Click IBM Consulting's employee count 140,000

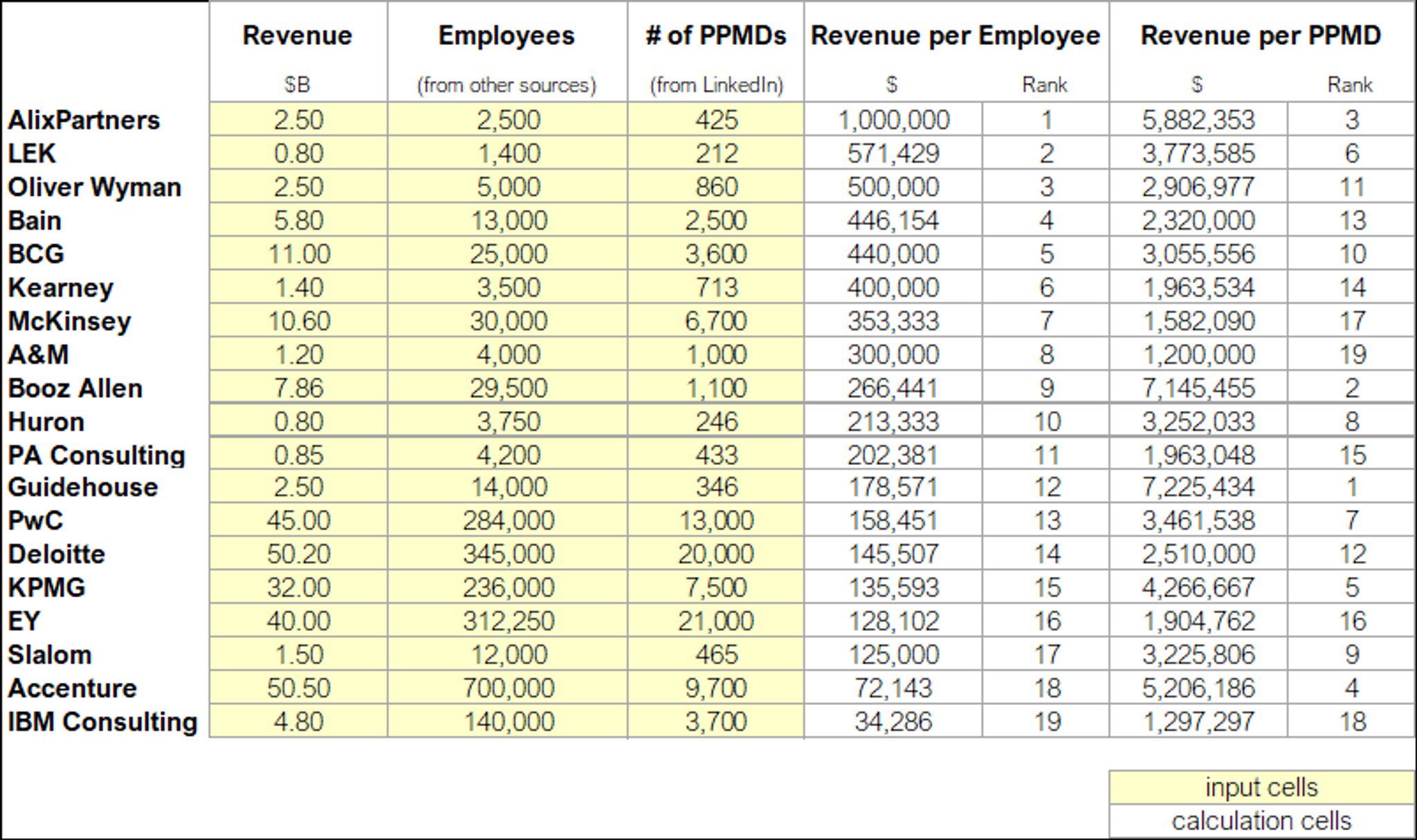tap(508, 722)
